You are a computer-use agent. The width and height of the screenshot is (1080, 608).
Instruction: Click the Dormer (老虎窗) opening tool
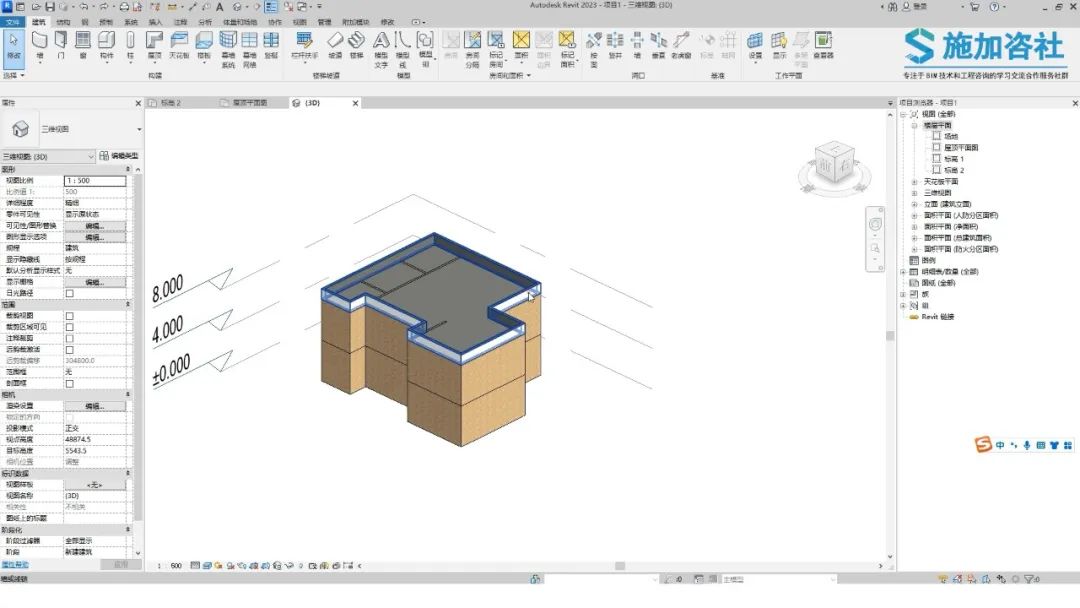(681, 45)
